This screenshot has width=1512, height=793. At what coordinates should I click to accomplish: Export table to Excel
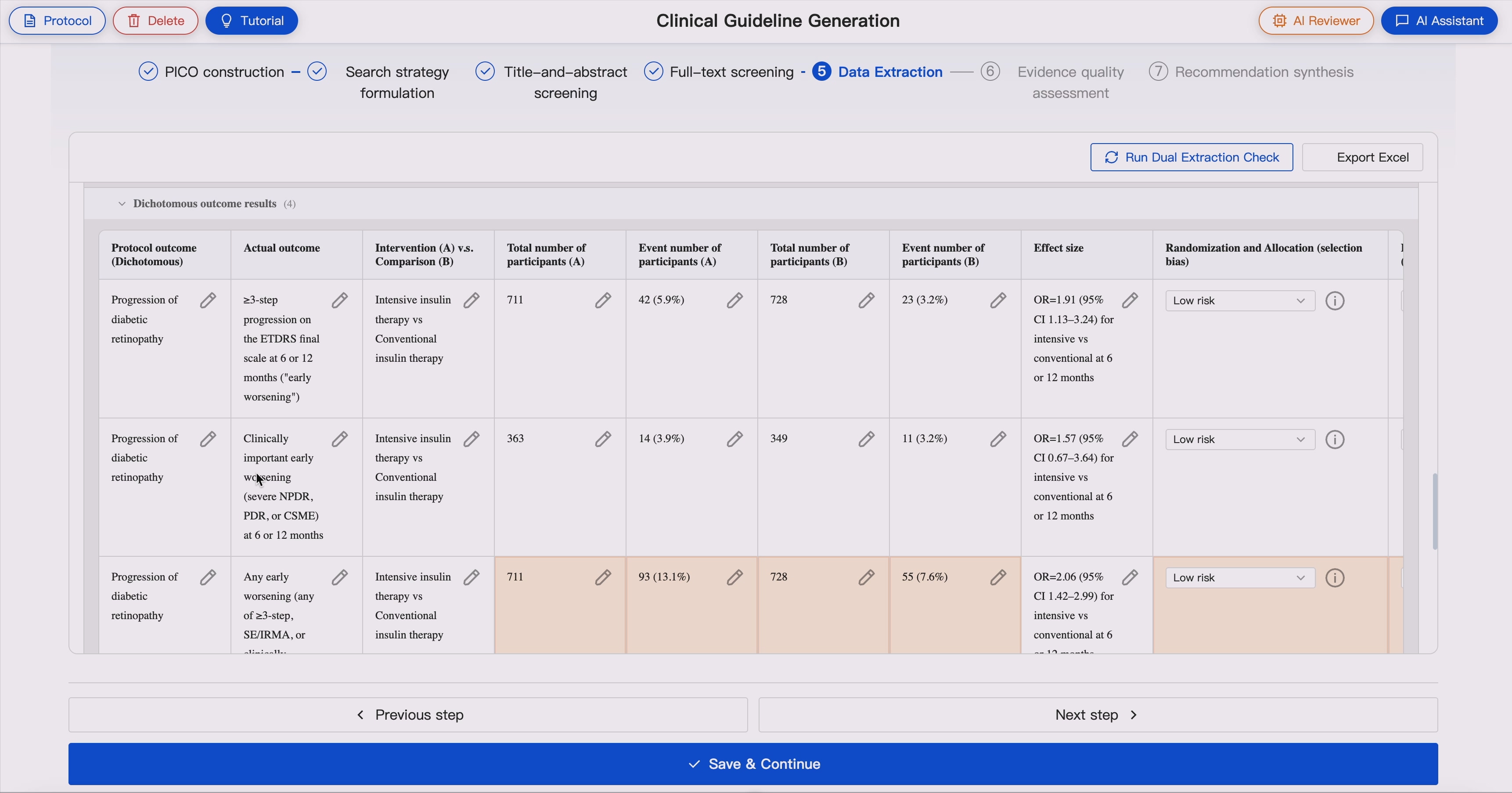coord(1362,157)
